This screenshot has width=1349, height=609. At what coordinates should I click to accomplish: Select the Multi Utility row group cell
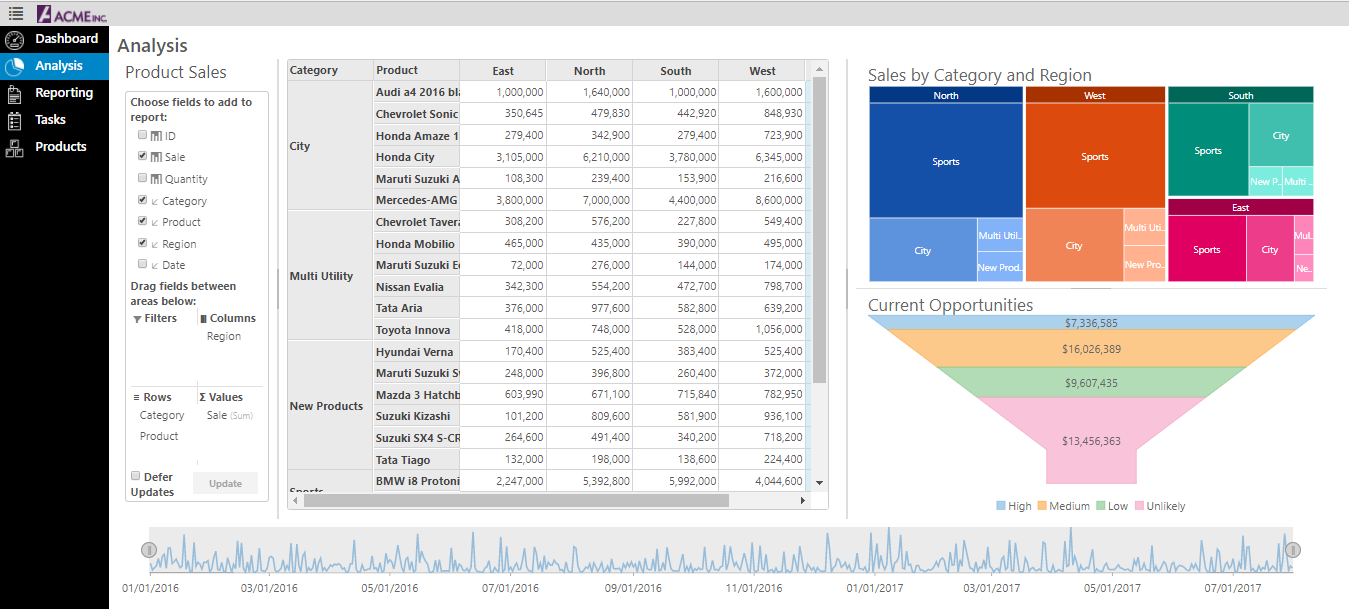tap(330, 276)
